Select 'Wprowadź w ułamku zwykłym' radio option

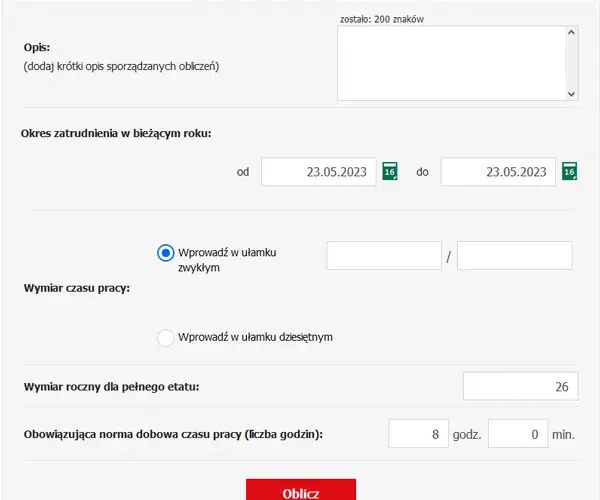point(166,253)
